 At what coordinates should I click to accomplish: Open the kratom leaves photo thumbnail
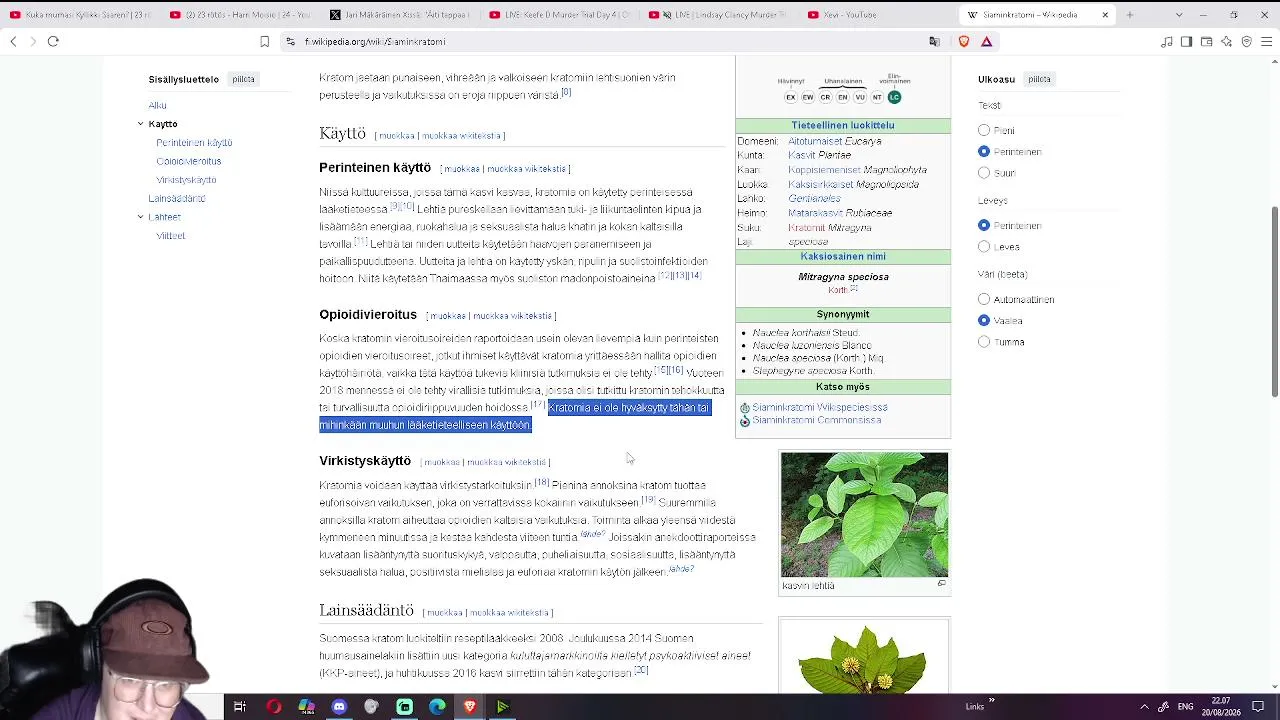[x=864, y=515]
